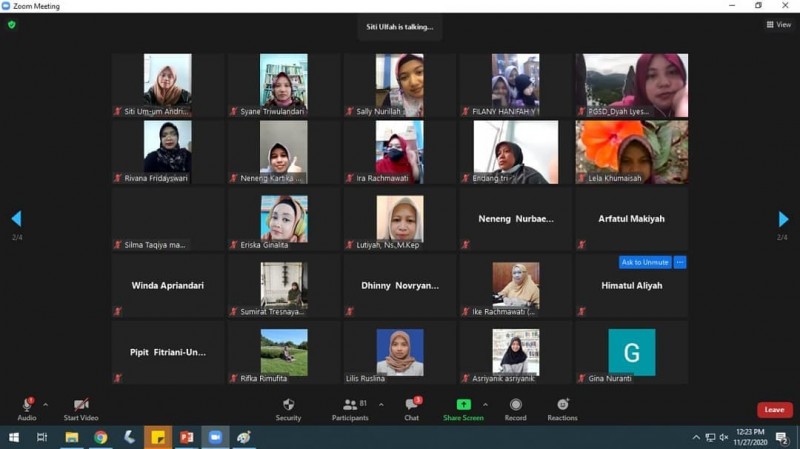
Task: Expand audio options arrow beside Audio
Action: 45,405
